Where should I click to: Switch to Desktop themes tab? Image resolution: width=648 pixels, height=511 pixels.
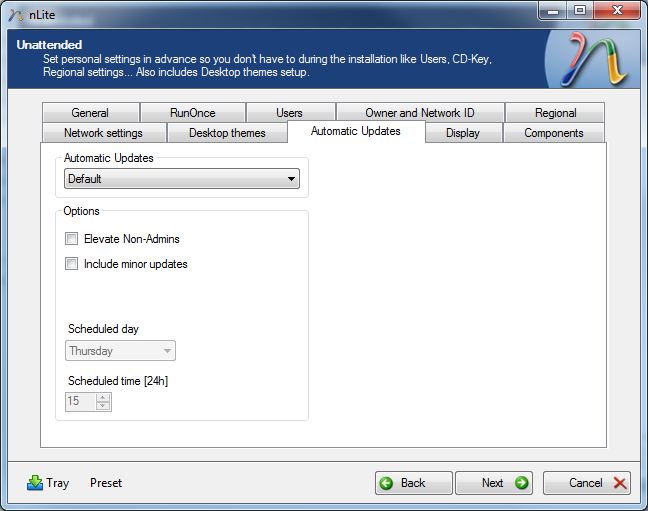point(227,133)
